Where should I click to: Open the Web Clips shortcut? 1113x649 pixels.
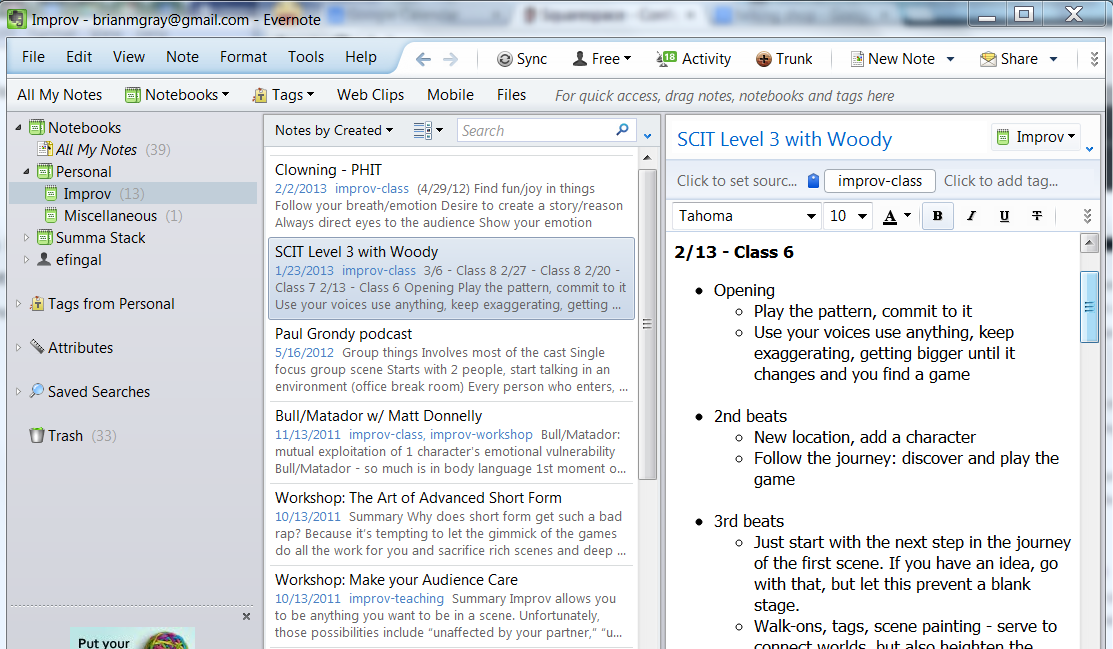371,94
